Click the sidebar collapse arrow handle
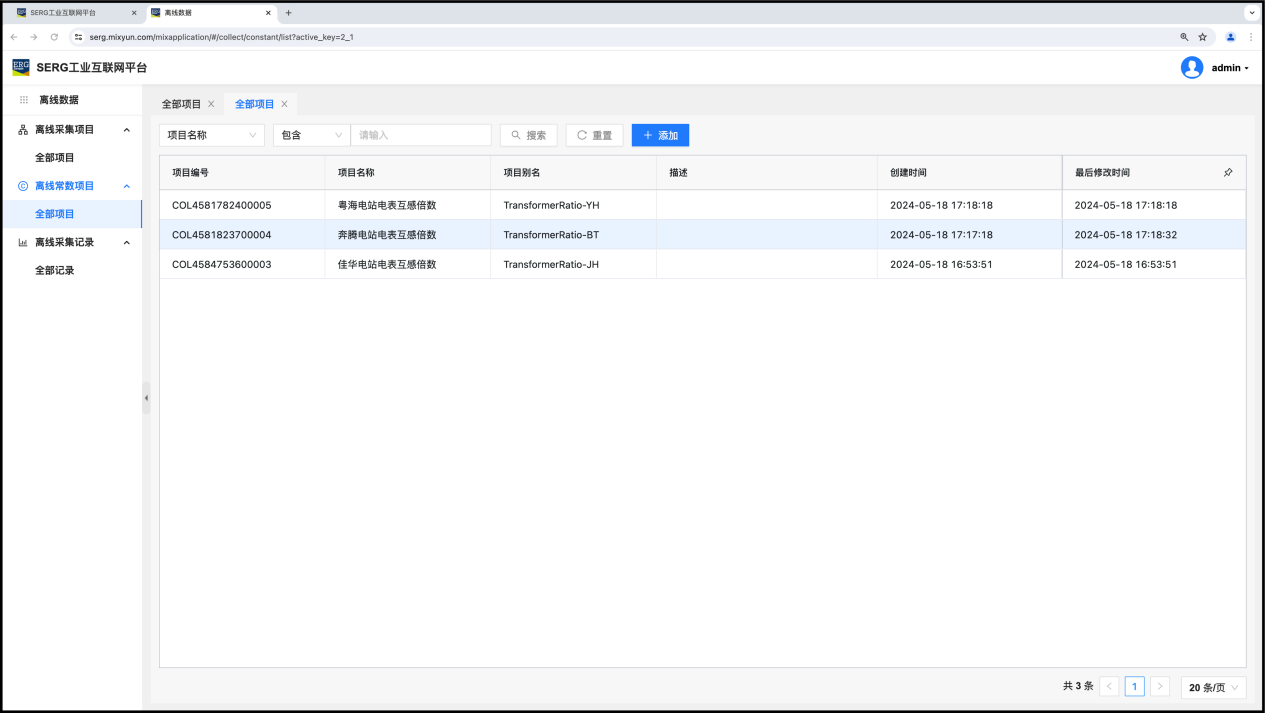The height and width of the screenshot is (713, 1265). (x=146, y=398)
